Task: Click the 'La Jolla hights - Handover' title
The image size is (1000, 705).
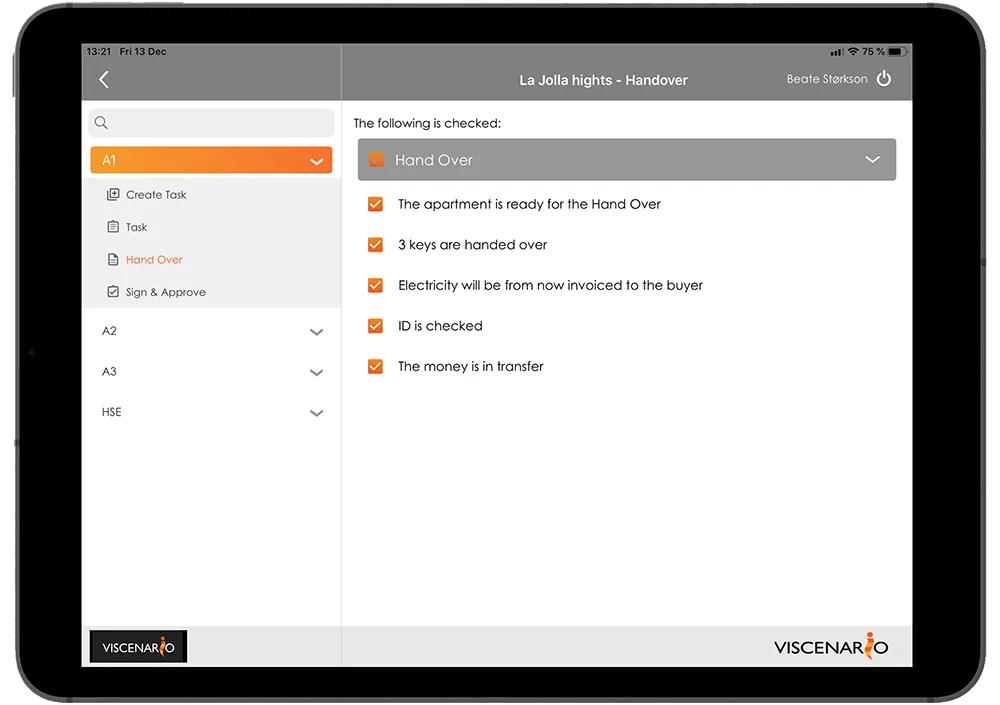Action: click(603, 80)
